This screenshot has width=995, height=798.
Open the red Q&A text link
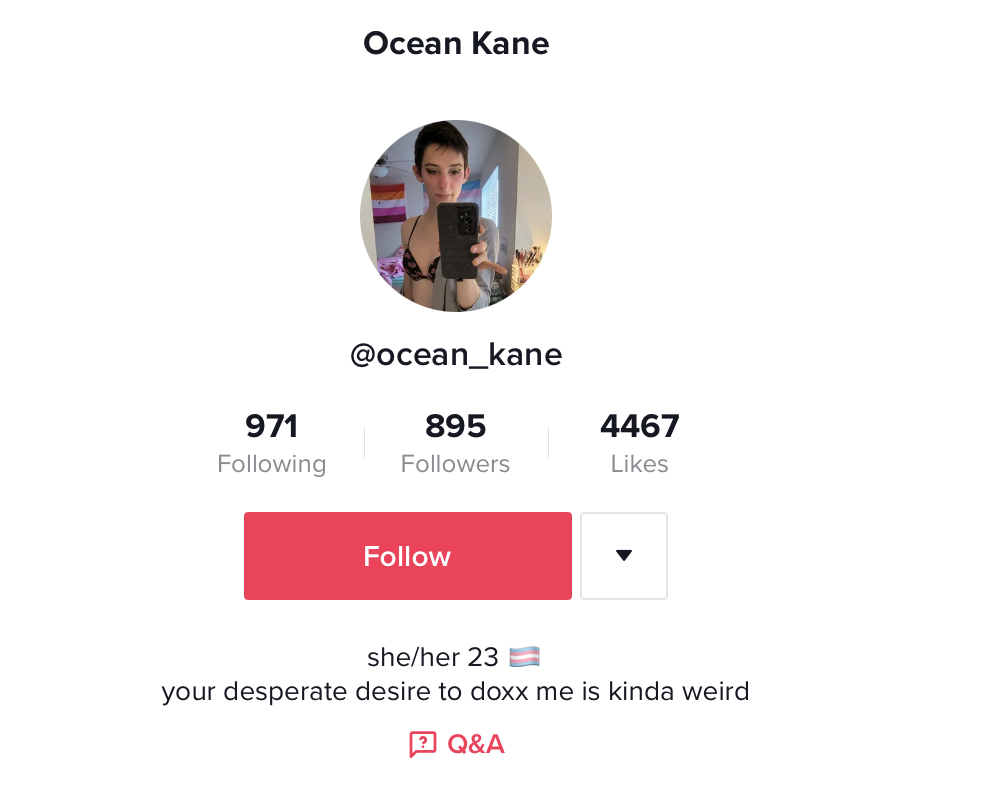click(476, 744)
